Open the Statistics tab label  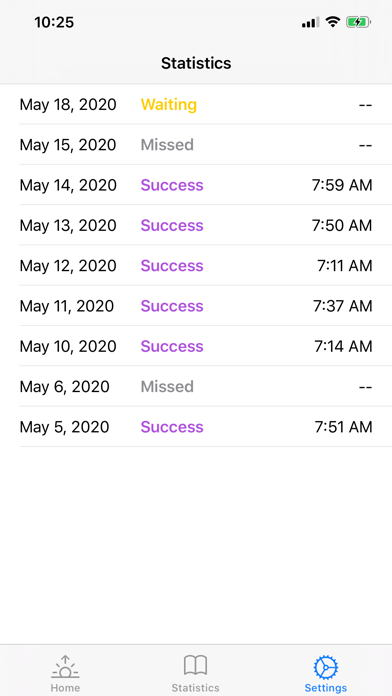[195, 688]
